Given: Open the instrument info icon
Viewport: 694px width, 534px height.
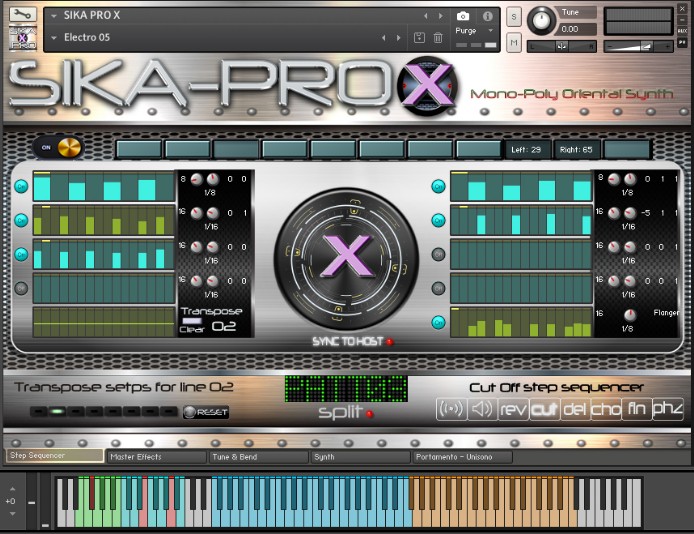Looking at the screenshot, I should point(488,16).
